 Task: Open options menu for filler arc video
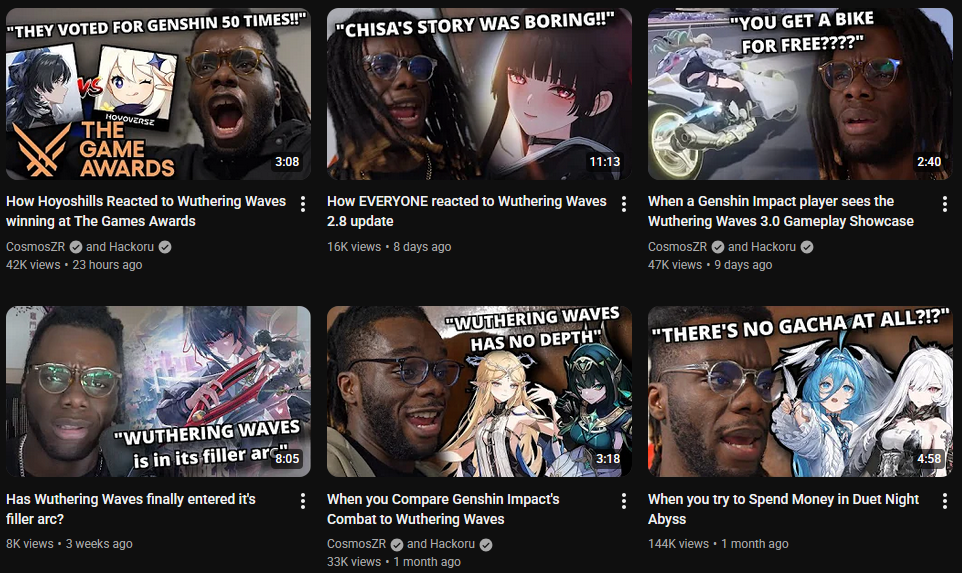coord(302,501)
